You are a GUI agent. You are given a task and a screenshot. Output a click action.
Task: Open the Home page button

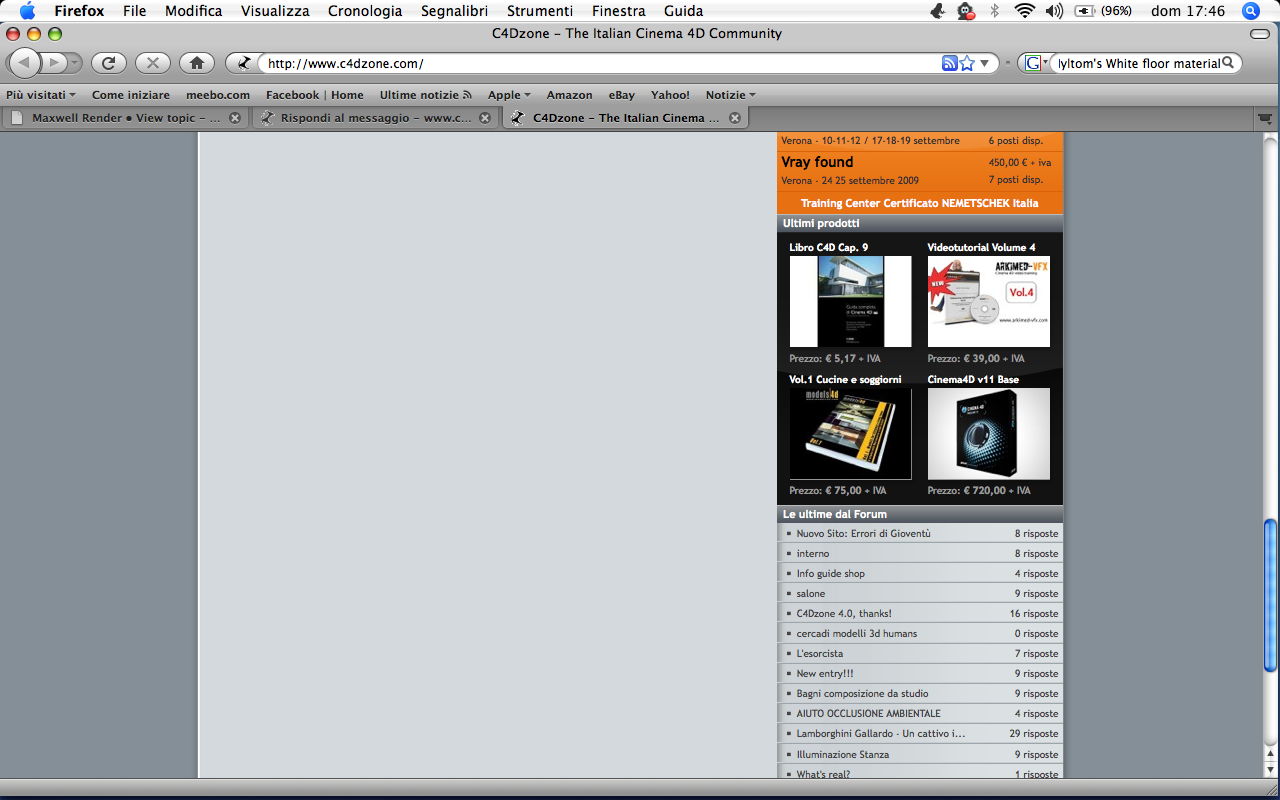(x=197, y=63)
